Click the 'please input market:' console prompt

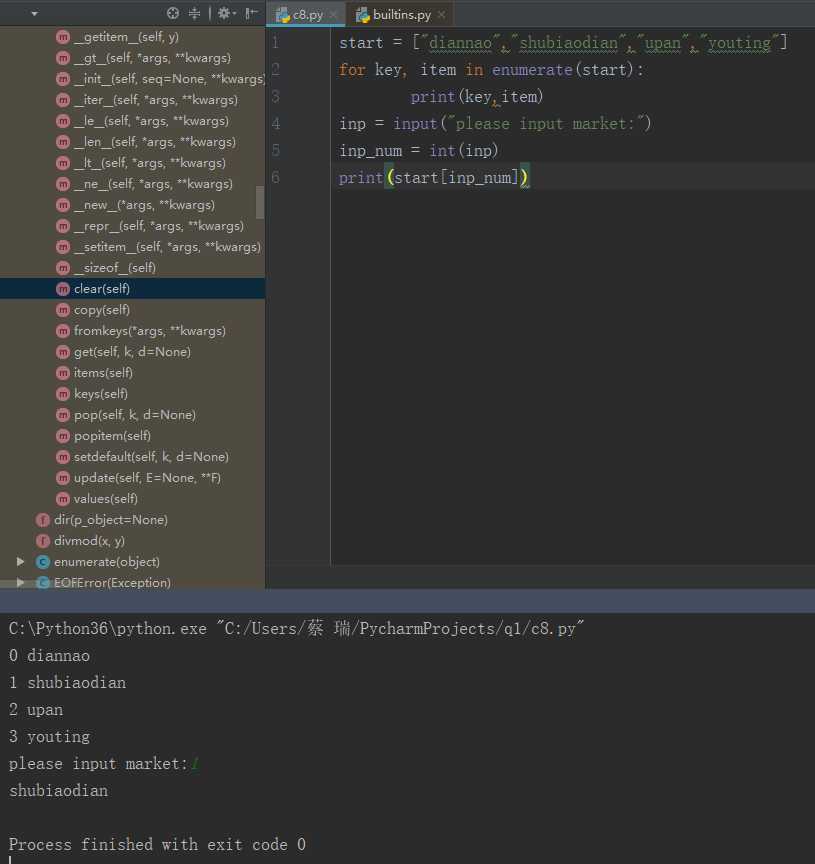[98, 764]
